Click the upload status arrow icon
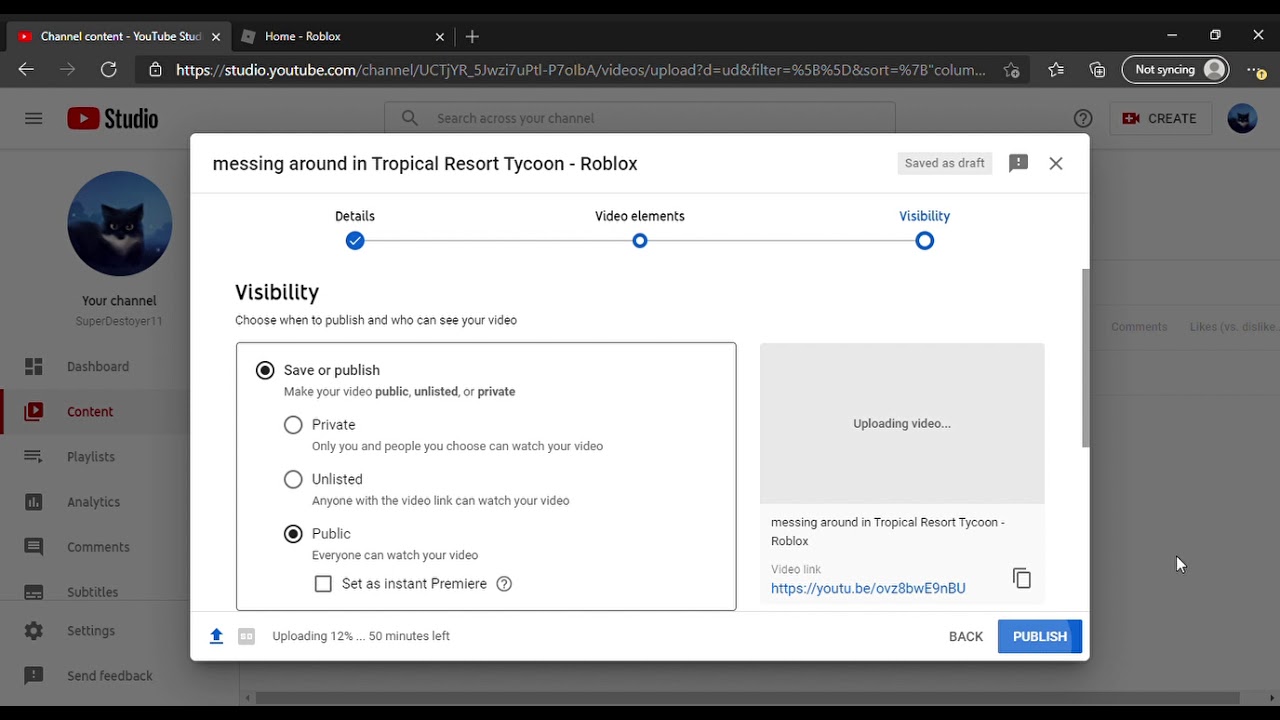 click(216, 636)
